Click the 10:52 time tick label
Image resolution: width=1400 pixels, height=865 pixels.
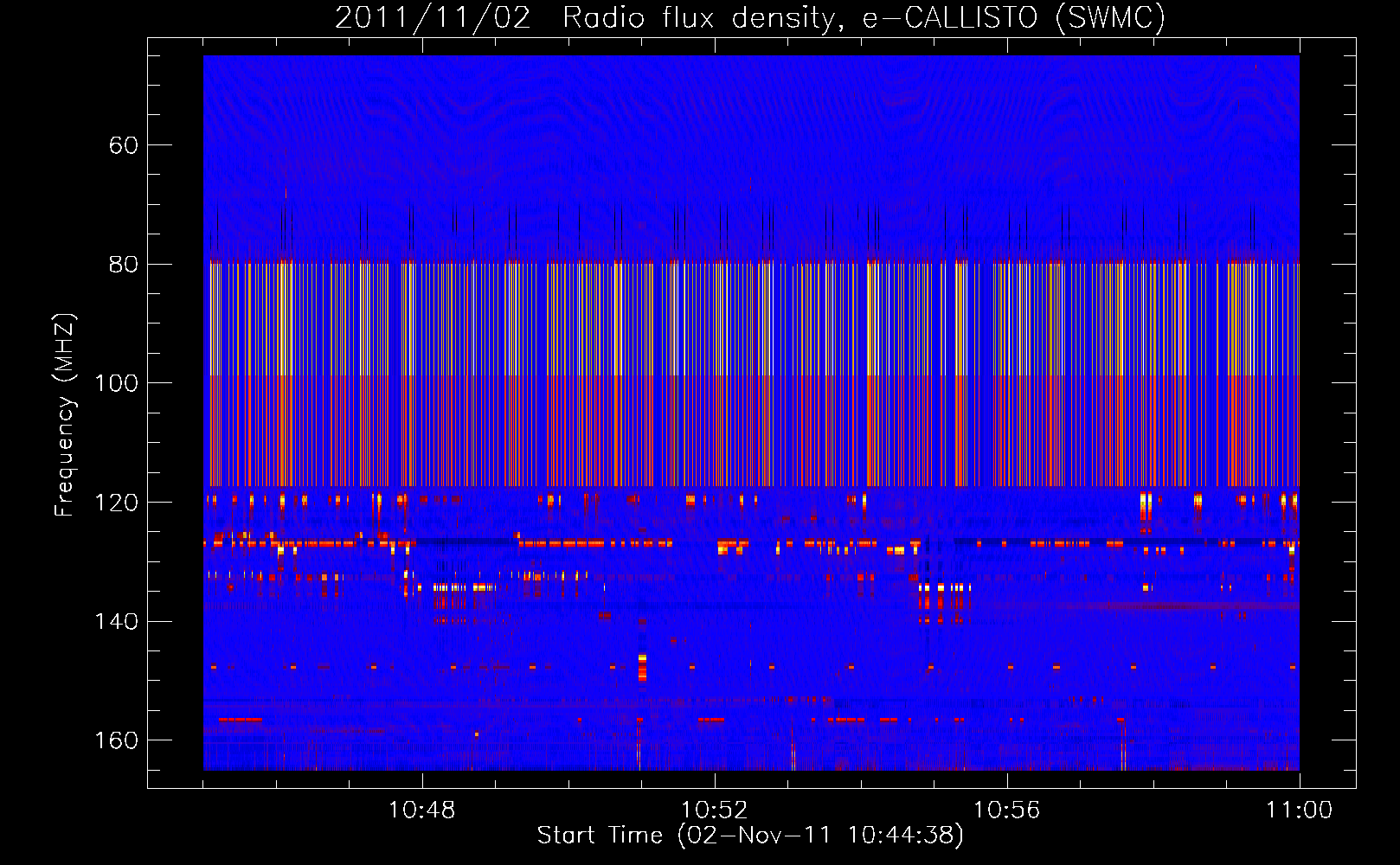click(x=715, y=811)
